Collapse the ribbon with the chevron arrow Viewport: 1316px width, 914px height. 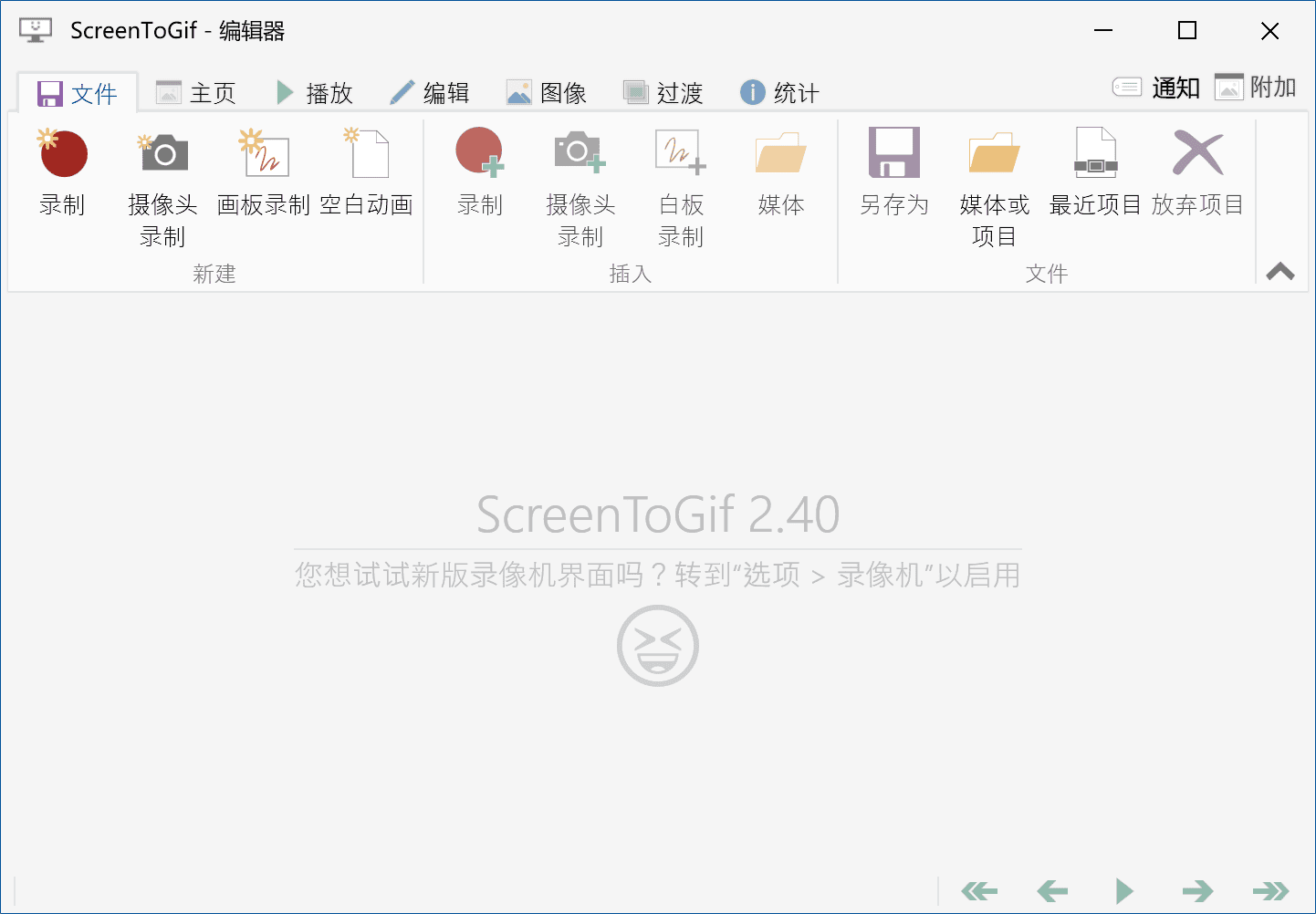(x=1280, y=271)
